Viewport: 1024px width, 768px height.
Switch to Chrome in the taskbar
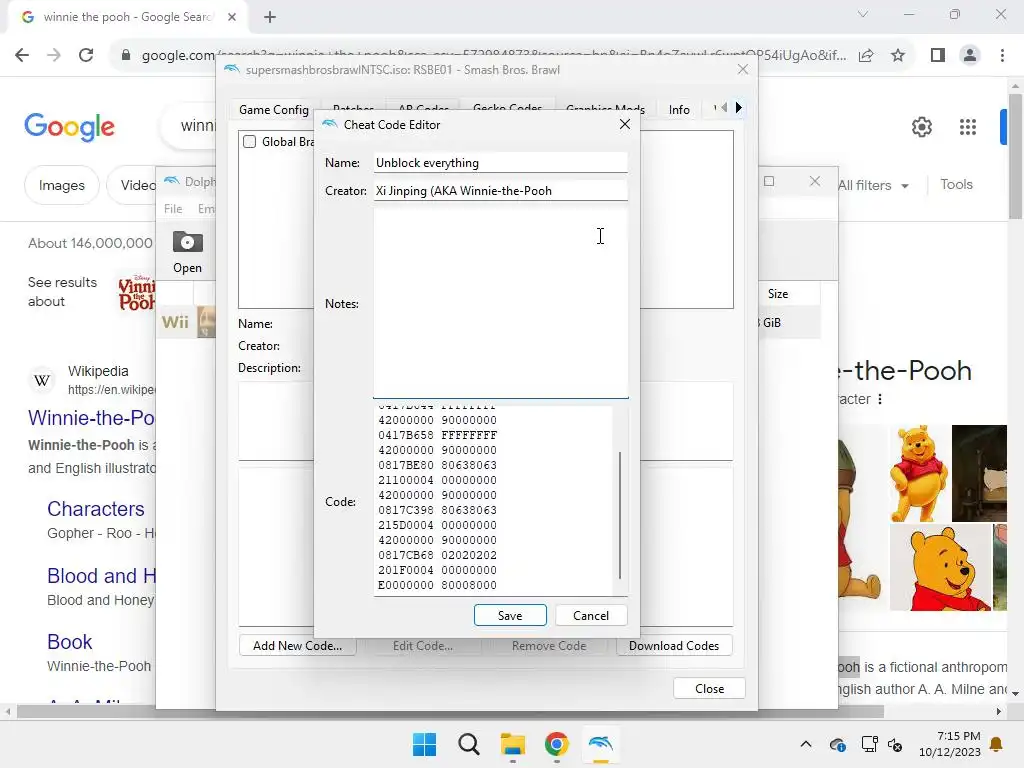point(556,744)
